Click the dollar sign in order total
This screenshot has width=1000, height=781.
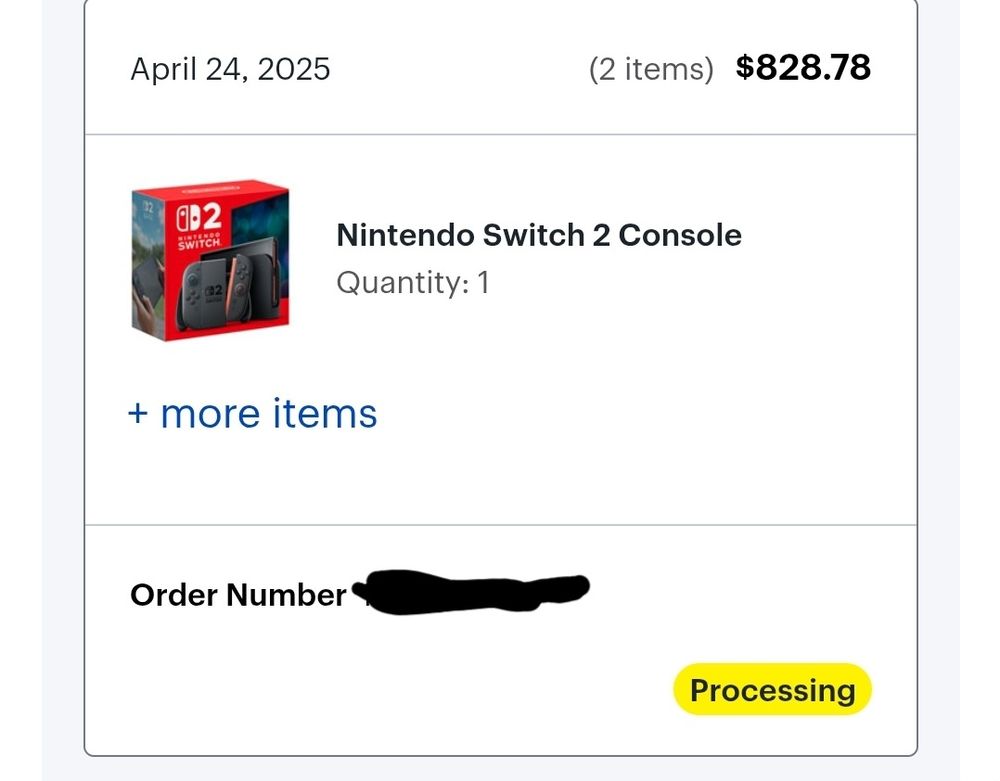click(745, 68)
